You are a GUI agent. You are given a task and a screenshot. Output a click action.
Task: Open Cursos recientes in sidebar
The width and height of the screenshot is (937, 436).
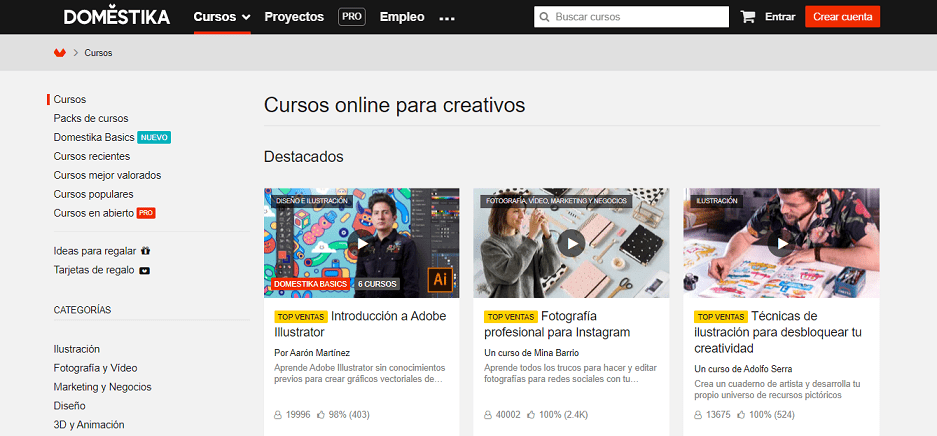[91, 156]
